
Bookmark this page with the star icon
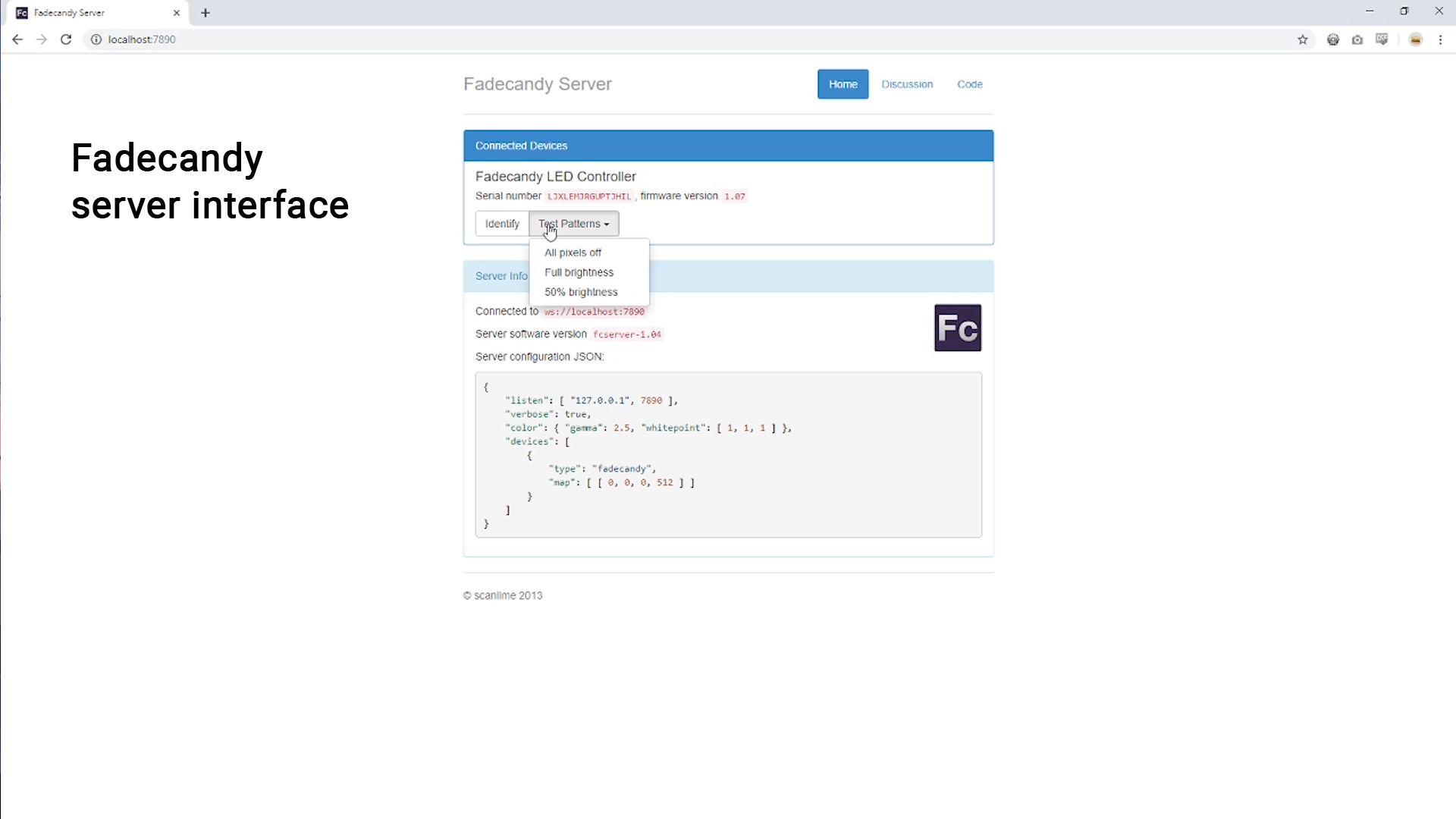click(1303, 39)
